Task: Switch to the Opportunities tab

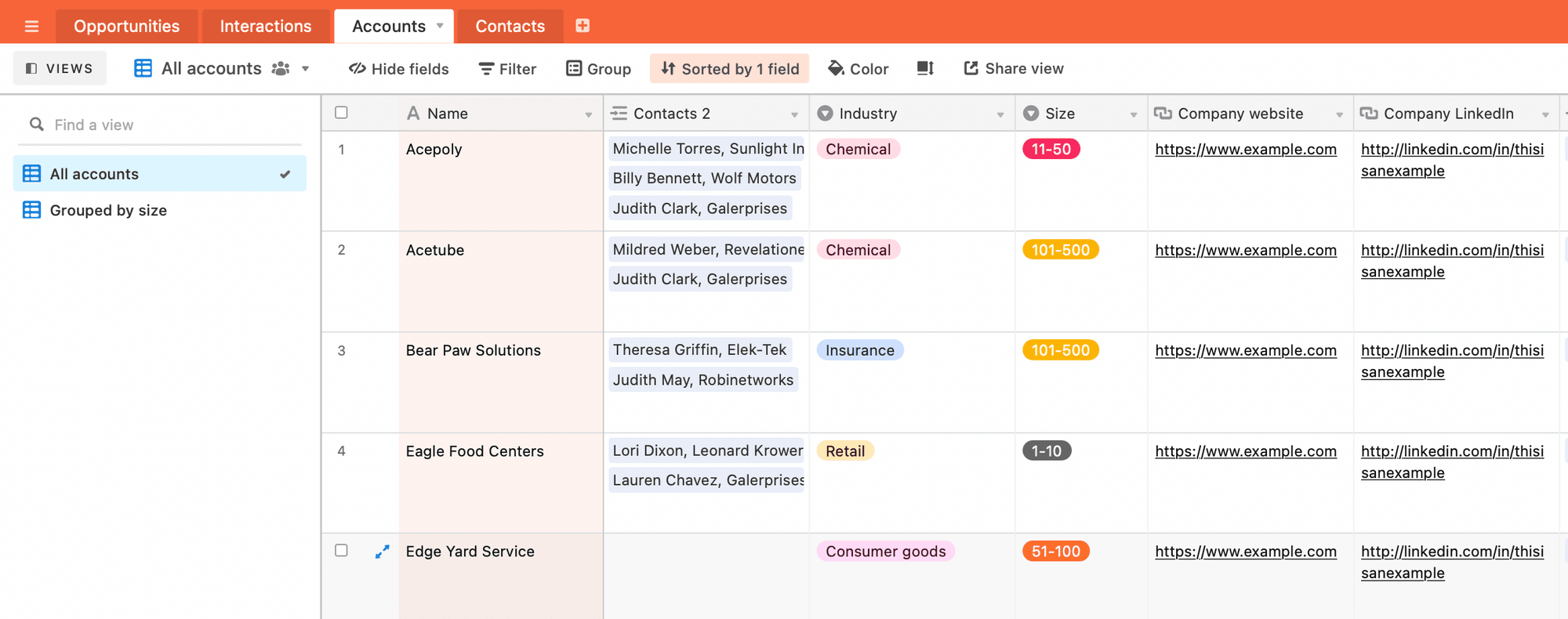Action: pyautogui.click(x=126, y=26)
